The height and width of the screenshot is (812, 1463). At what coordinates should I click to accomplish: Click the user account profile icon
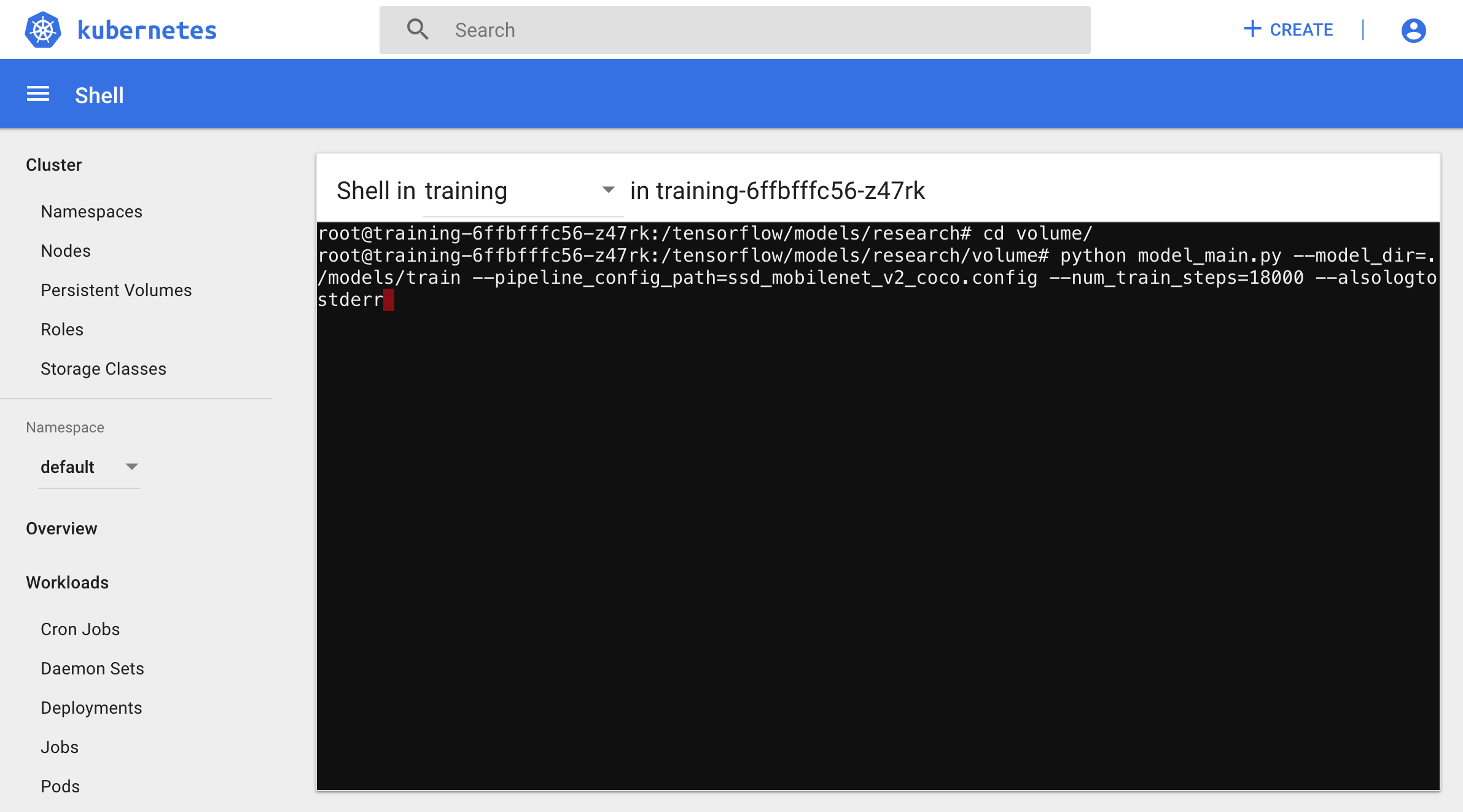tap(1414, 30)
